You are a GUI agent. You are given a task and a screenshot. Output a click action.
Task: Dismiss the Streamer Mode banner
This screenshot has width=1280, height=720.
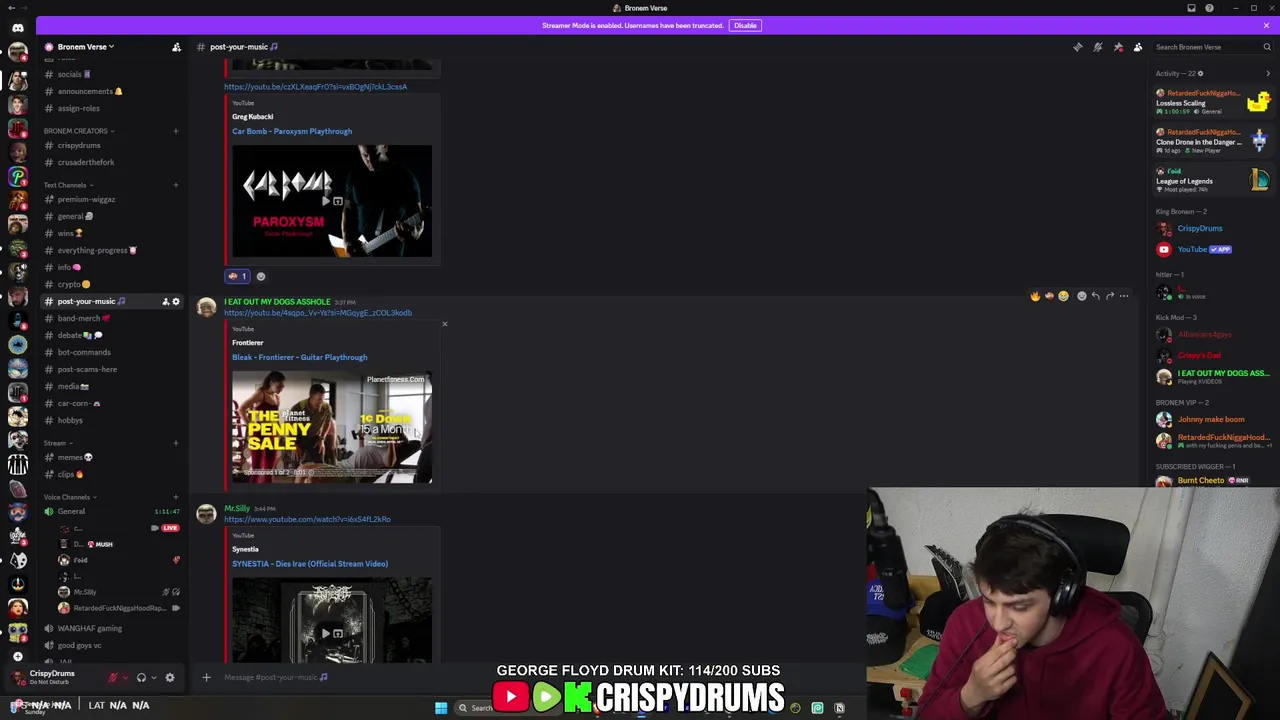point(1266,25)
